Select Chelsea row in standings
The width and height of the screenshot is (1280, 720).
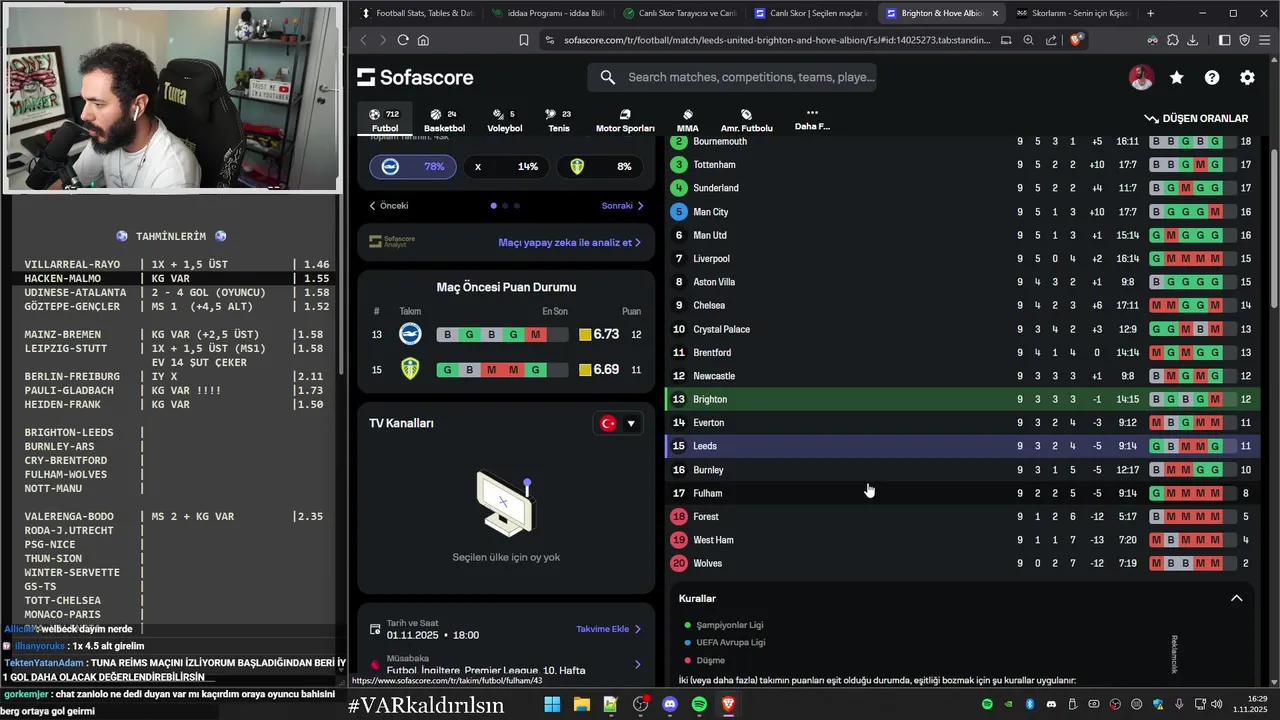point(962,306)
